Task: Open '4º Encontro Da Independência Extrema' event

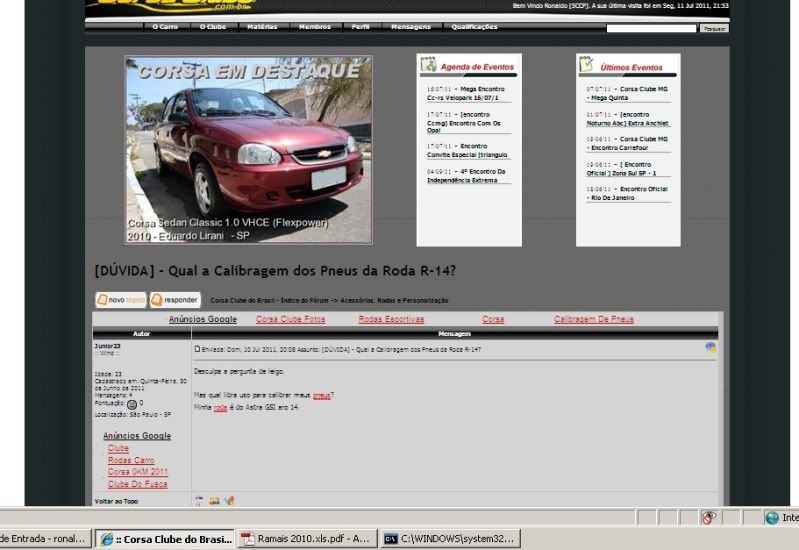Action: [468, 176]
